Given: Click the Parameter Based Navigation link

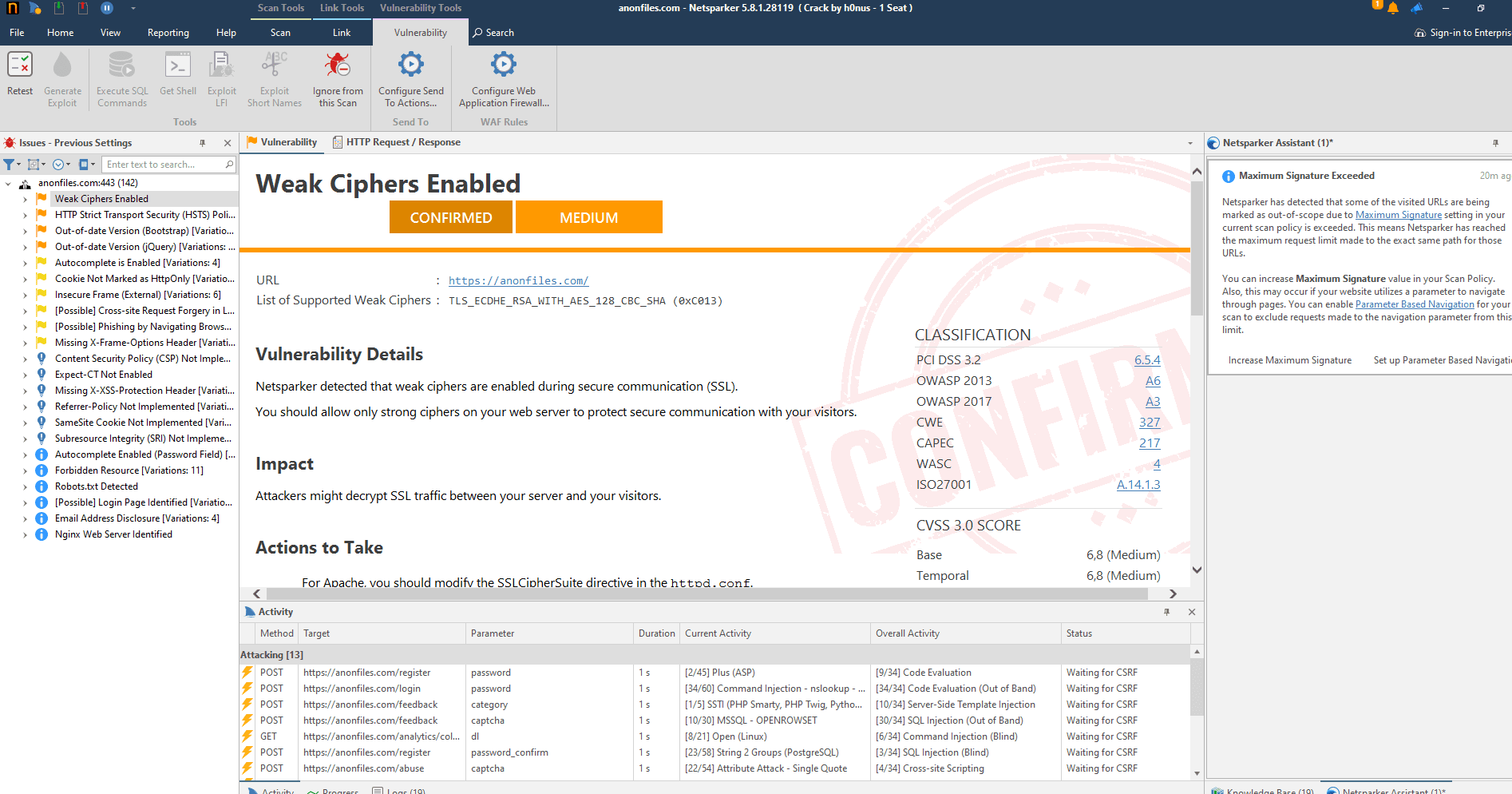Looking at the screenshot, I should tap(1415, 304).
